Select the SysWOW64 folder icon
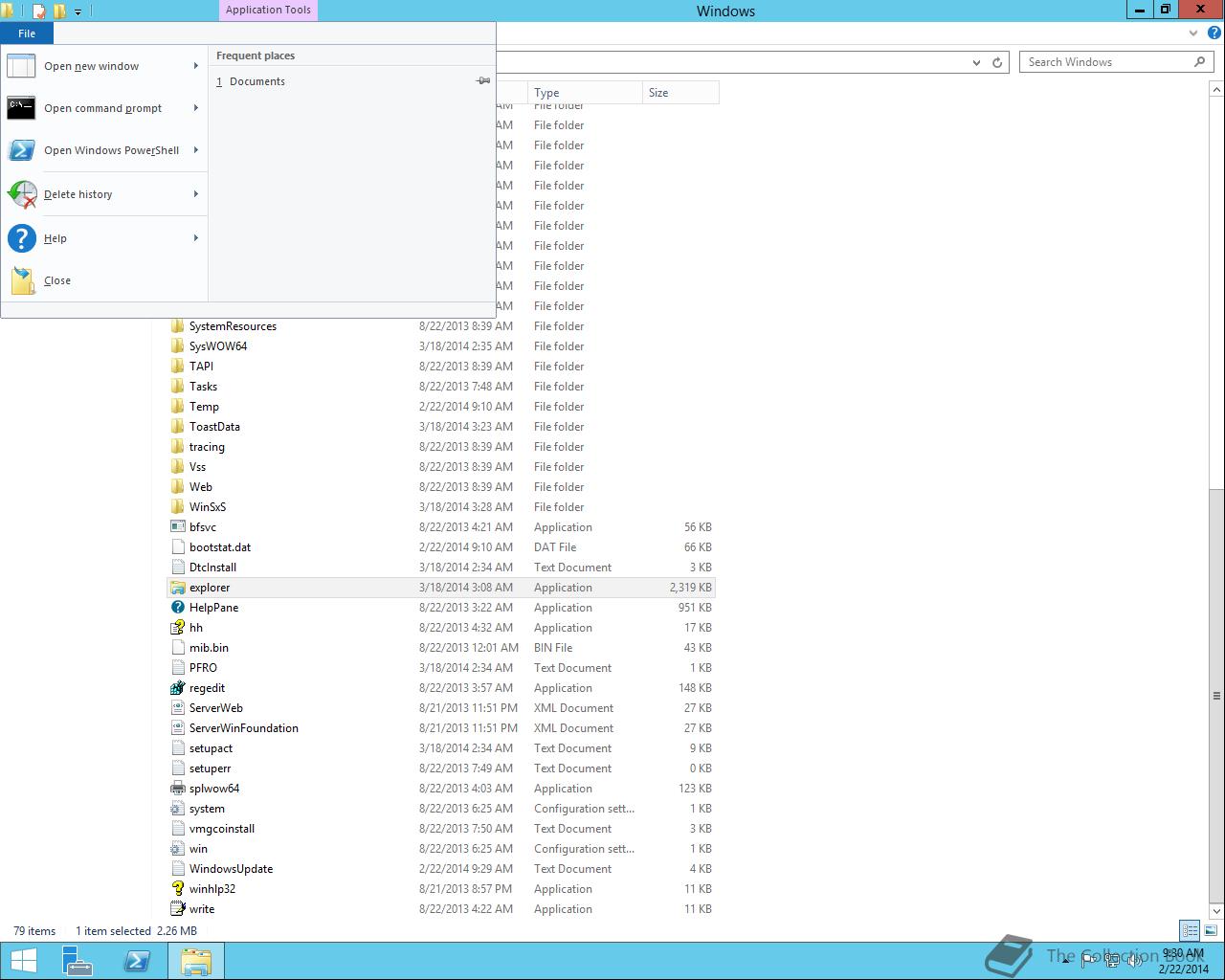This screenshot has width=1225, height=980. pyautogui.click(x=177, y=346)
